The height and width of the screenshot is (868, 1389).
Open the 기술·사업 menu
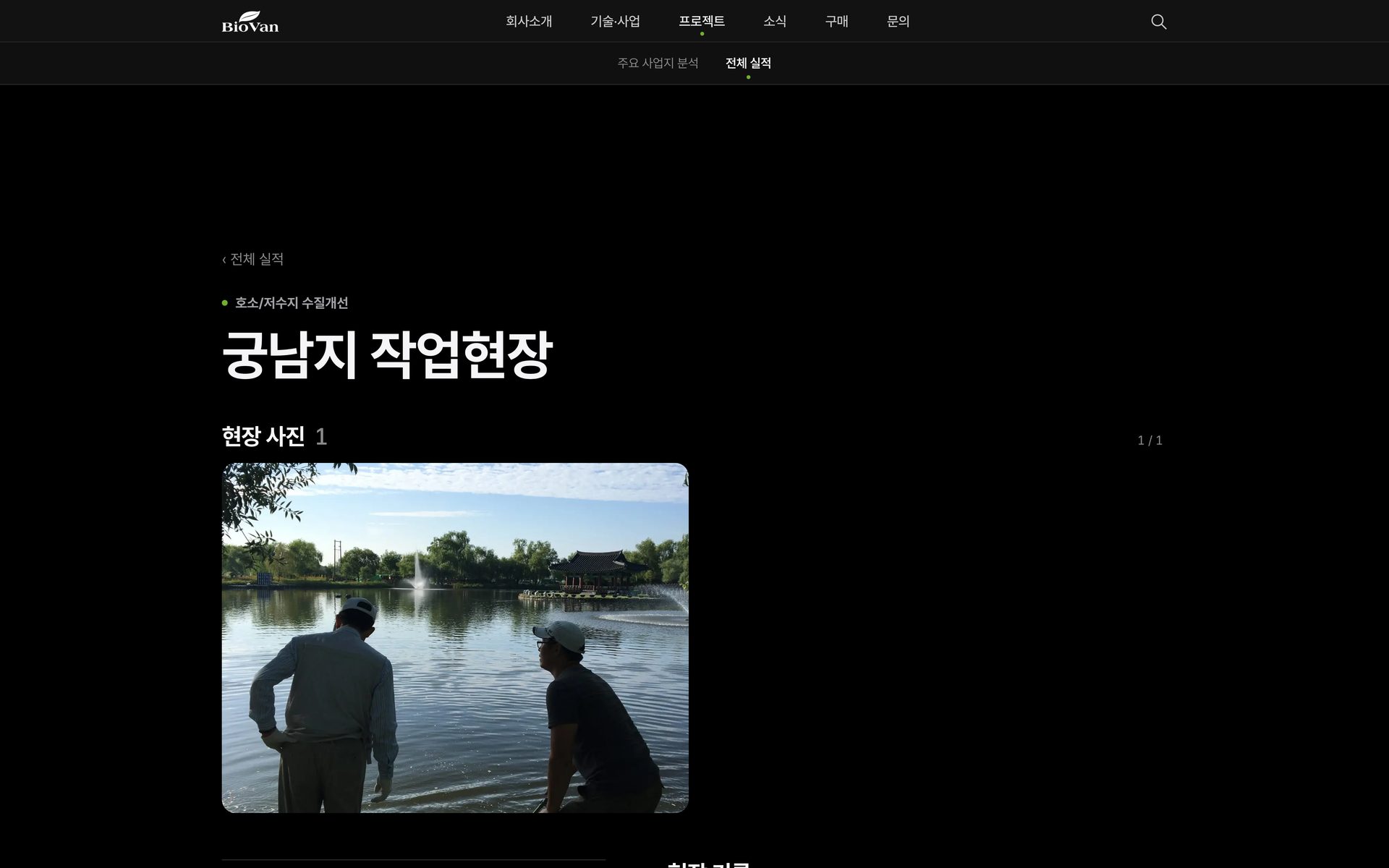tap(615, 22)
